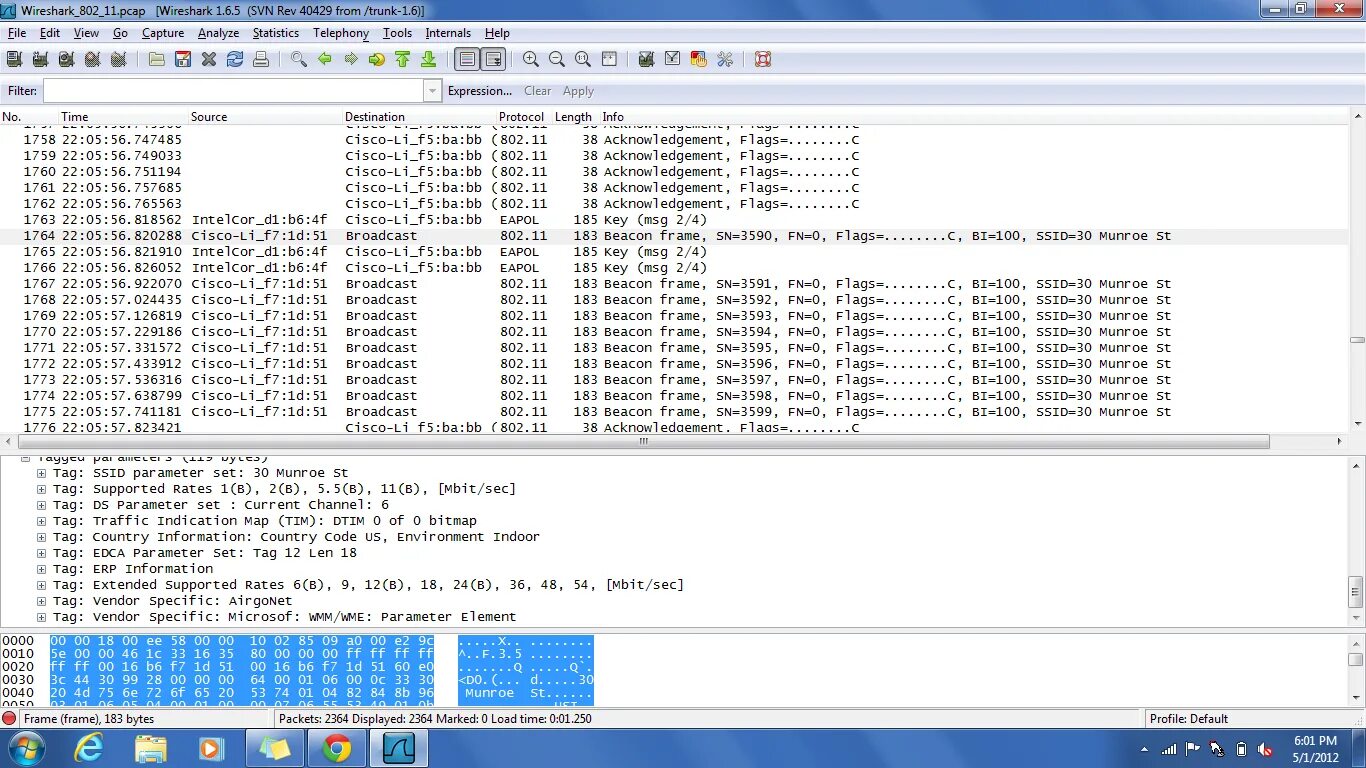Open the Capture menu
This screenshot has height=768, width=1366.
click(x=163, y=33)
